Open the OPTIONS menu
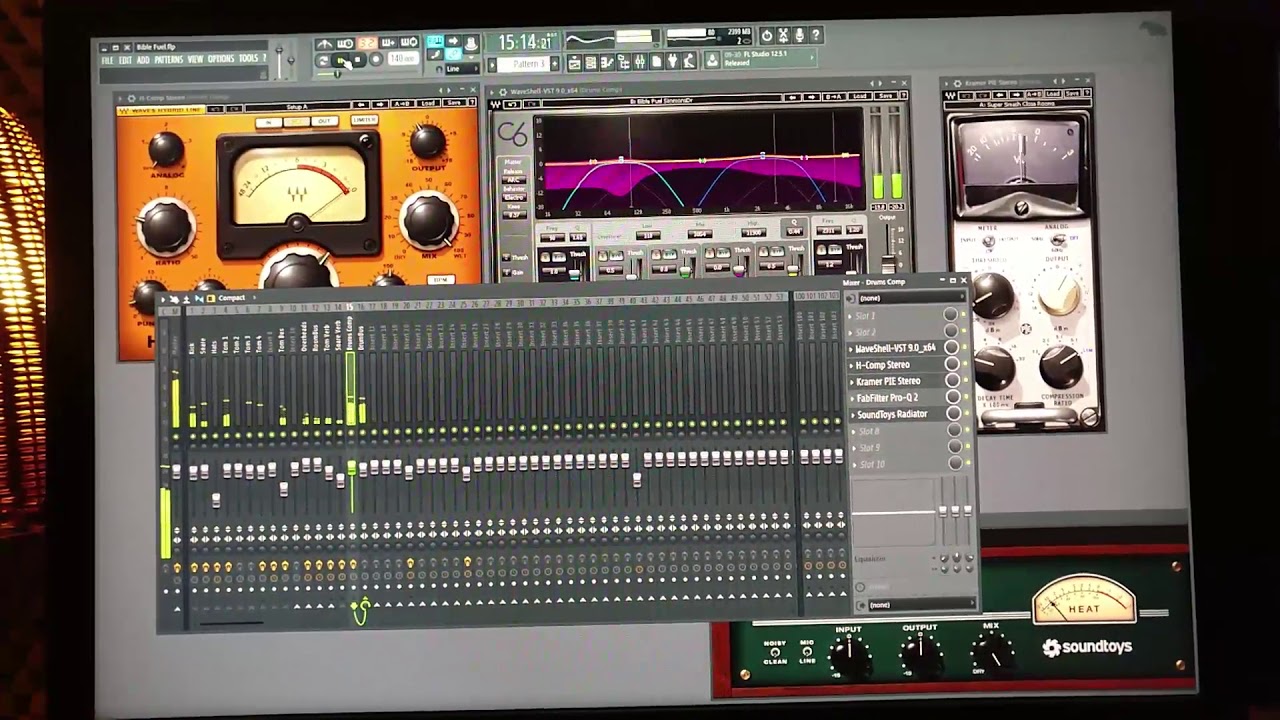This screenshot has height=720, width=1280. (x=221, y=59)
